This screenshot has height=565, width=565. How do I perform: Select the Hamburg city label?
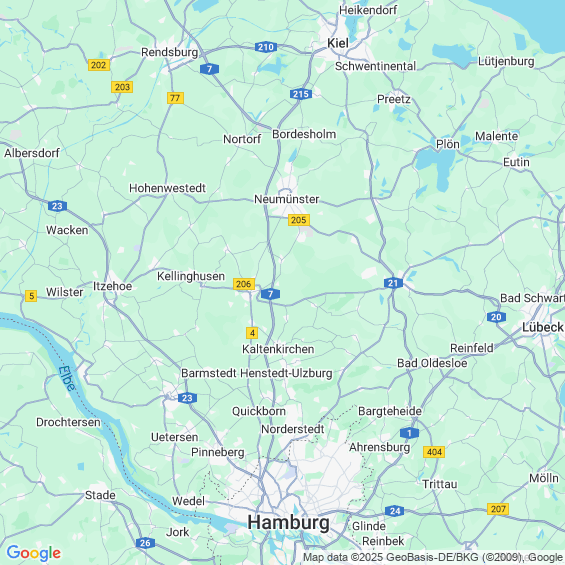click(288, 522)
